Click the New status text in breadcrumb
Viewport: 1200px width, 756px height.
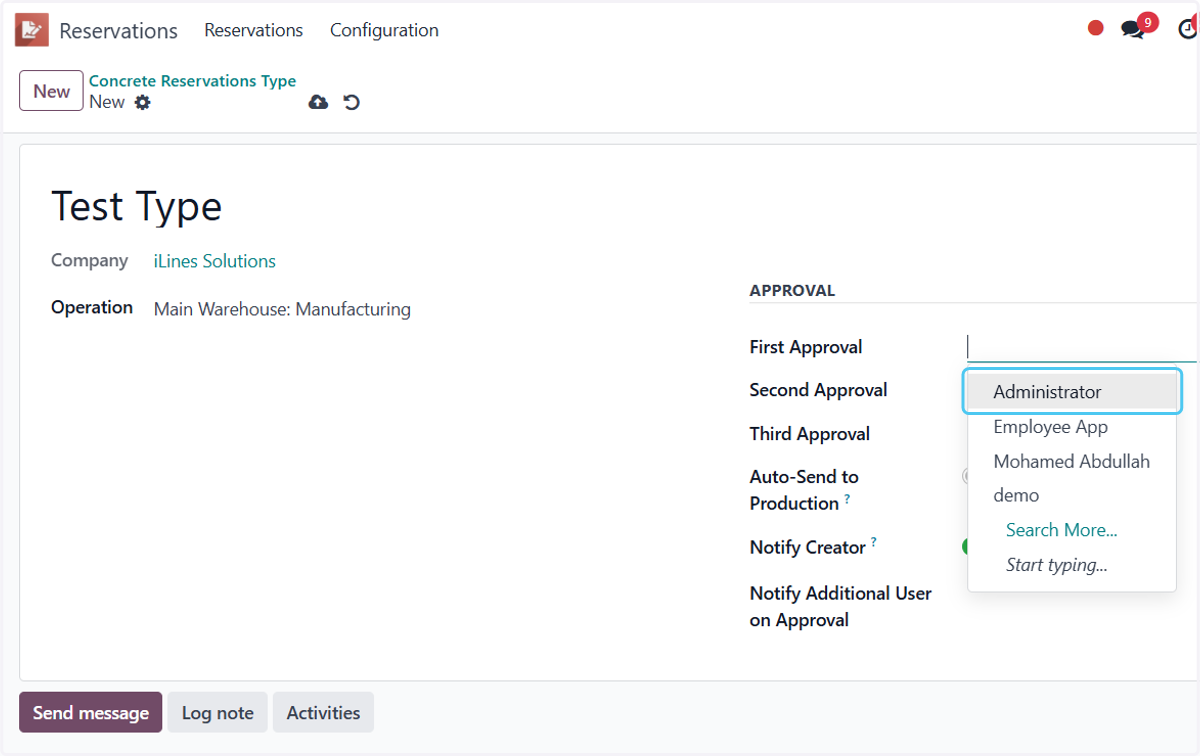[x=107, y=102]
